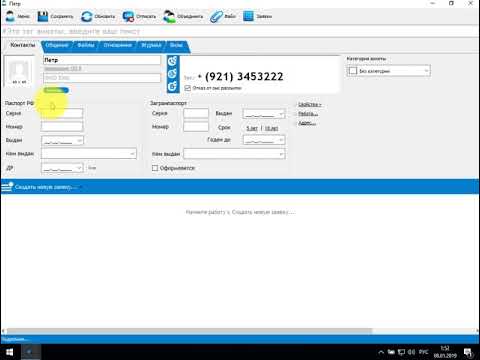
Task: Open the Меню toolbar button
Action: click(18, 16)
